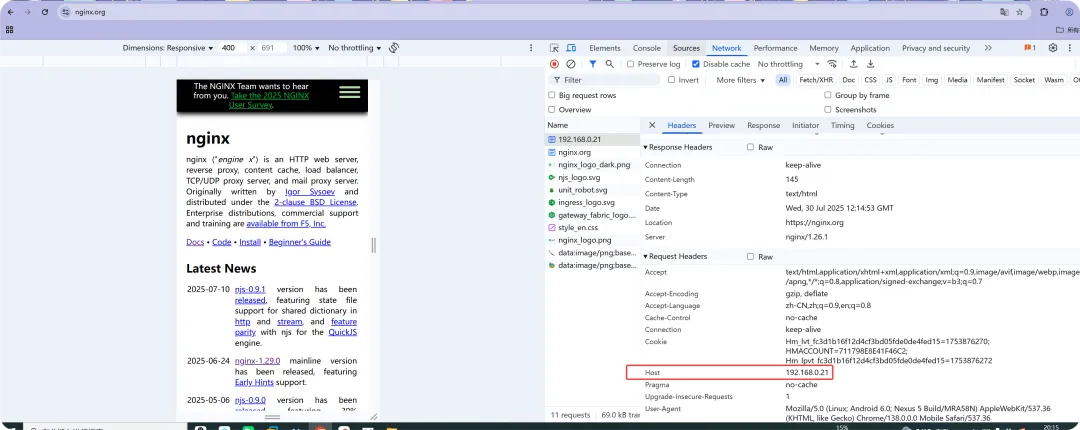Viewport: 1080px width, 430px height.
Task: Open network search magnifier icon
Action: click(610, 64)
